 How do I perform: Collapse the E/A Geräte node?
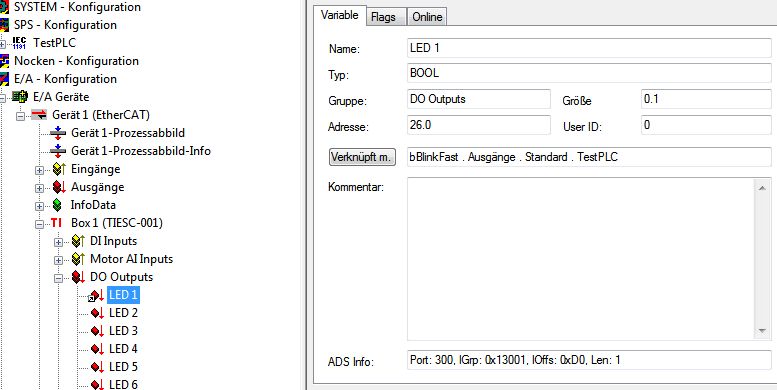coord(2,98)
